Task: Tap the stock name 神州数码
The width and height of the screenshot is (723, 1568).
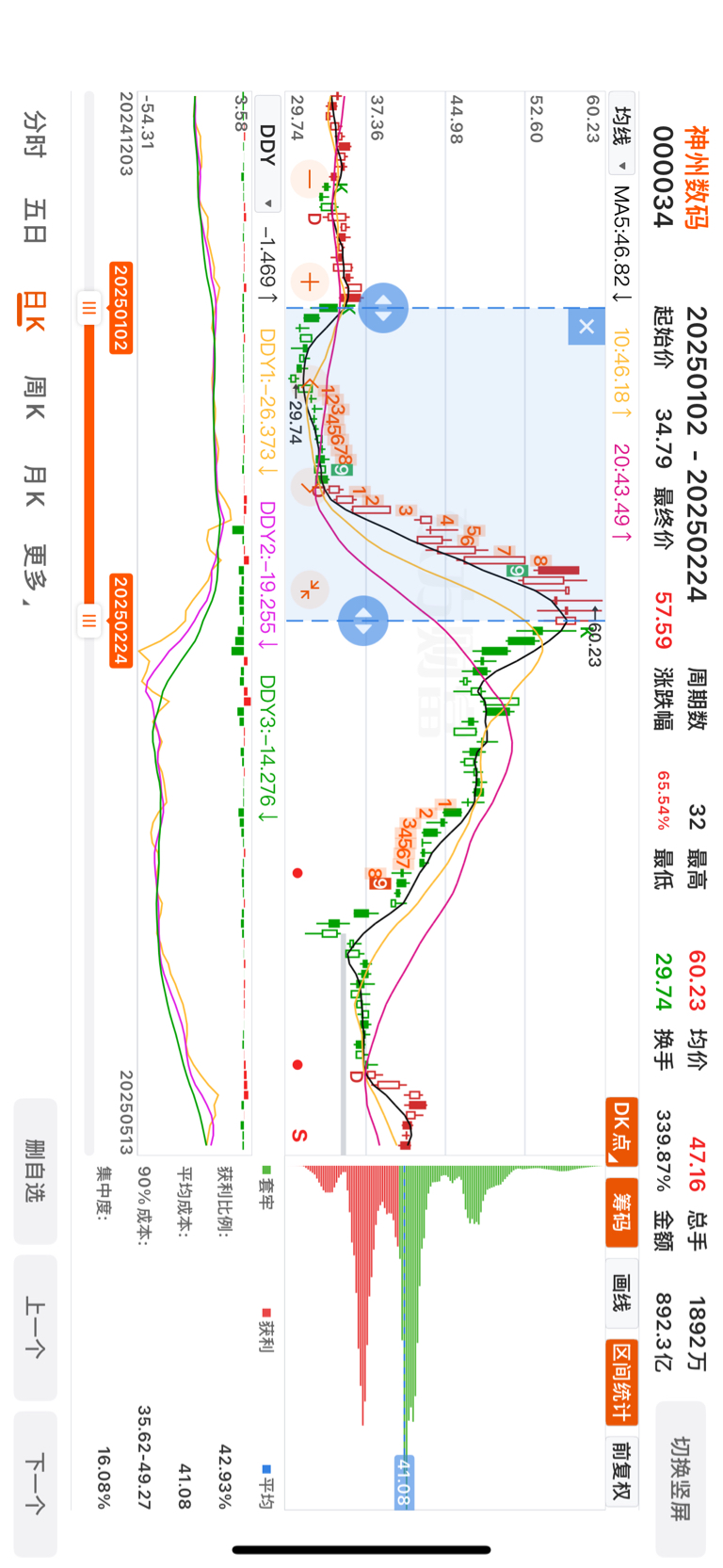Action: 697,177
